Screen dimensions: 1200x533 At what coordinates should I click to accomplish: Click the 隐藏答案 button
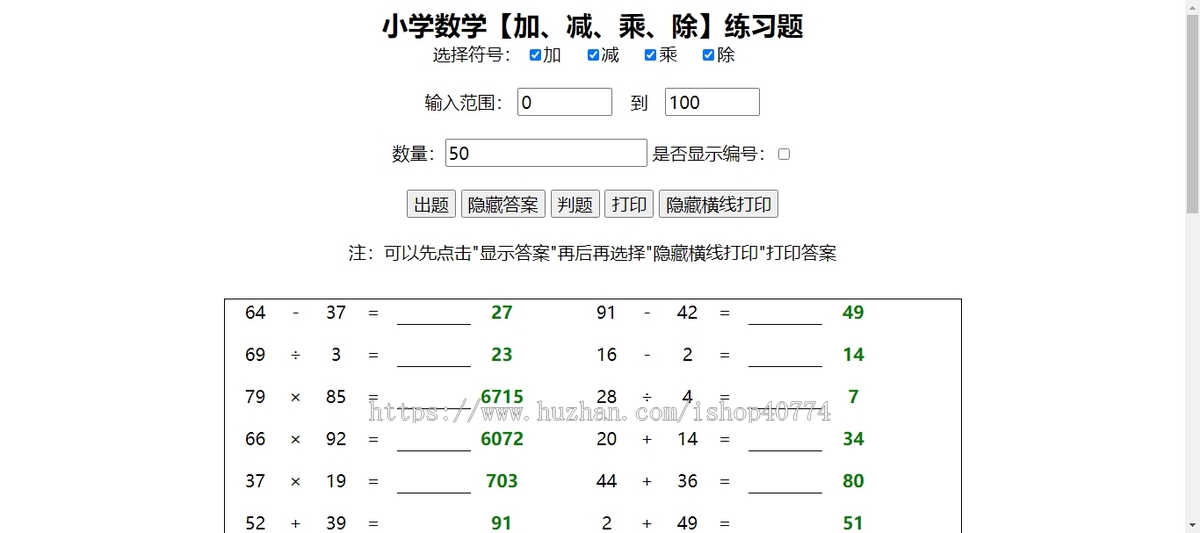pyautogui.click(x=503, y=204)
